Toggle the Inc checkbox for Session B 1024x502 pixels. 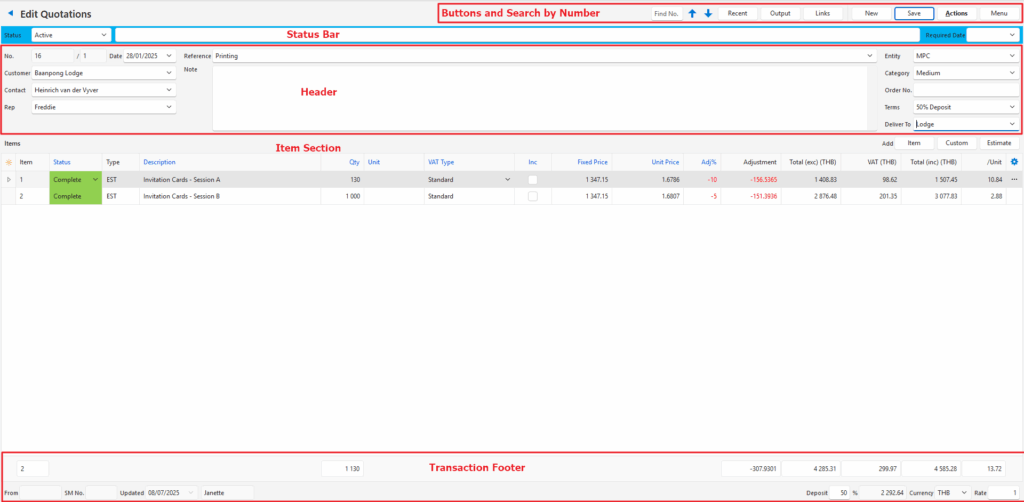(533, 197)
